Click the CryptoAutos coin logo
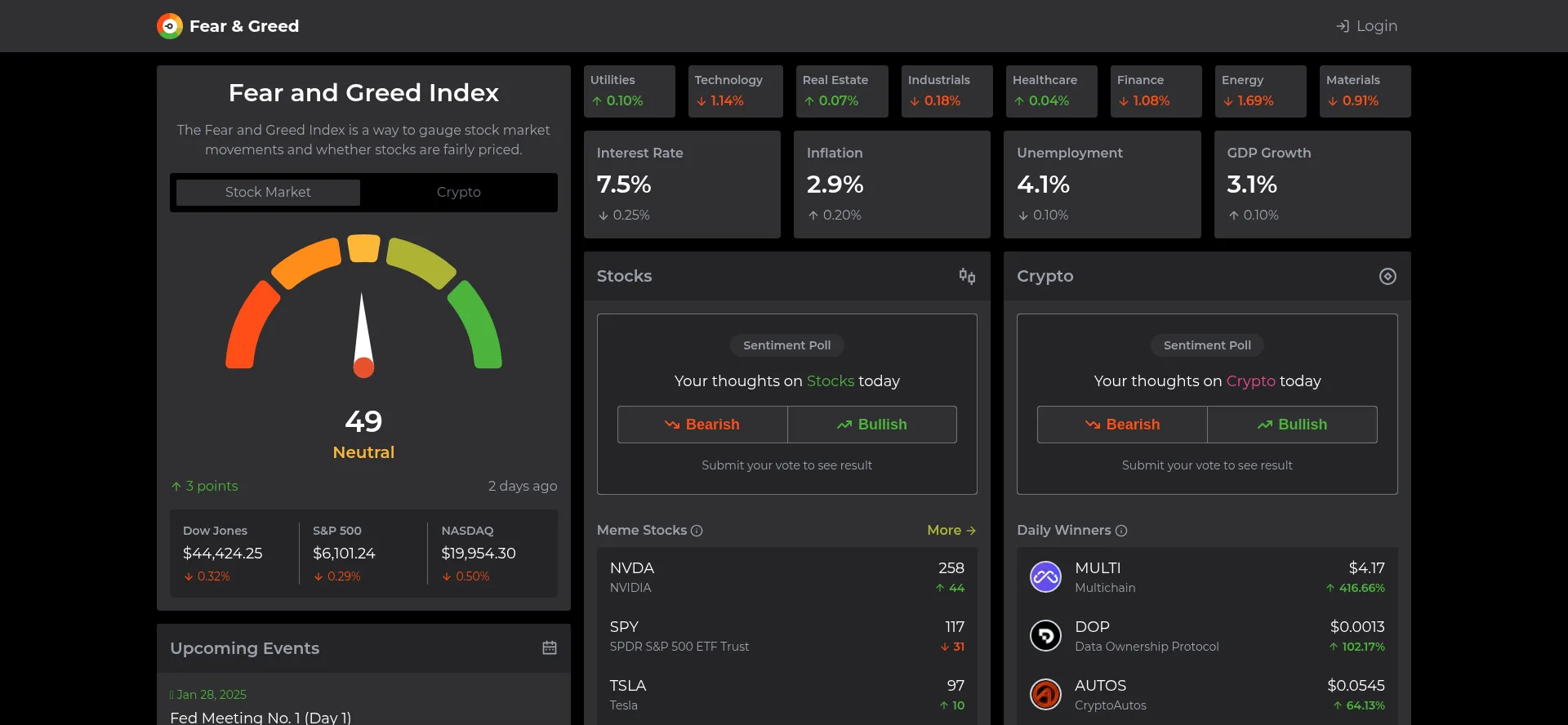Image resolution: width=1568 pixels, height=725 pixels. pyautogui.click(x=1045, y=695)
